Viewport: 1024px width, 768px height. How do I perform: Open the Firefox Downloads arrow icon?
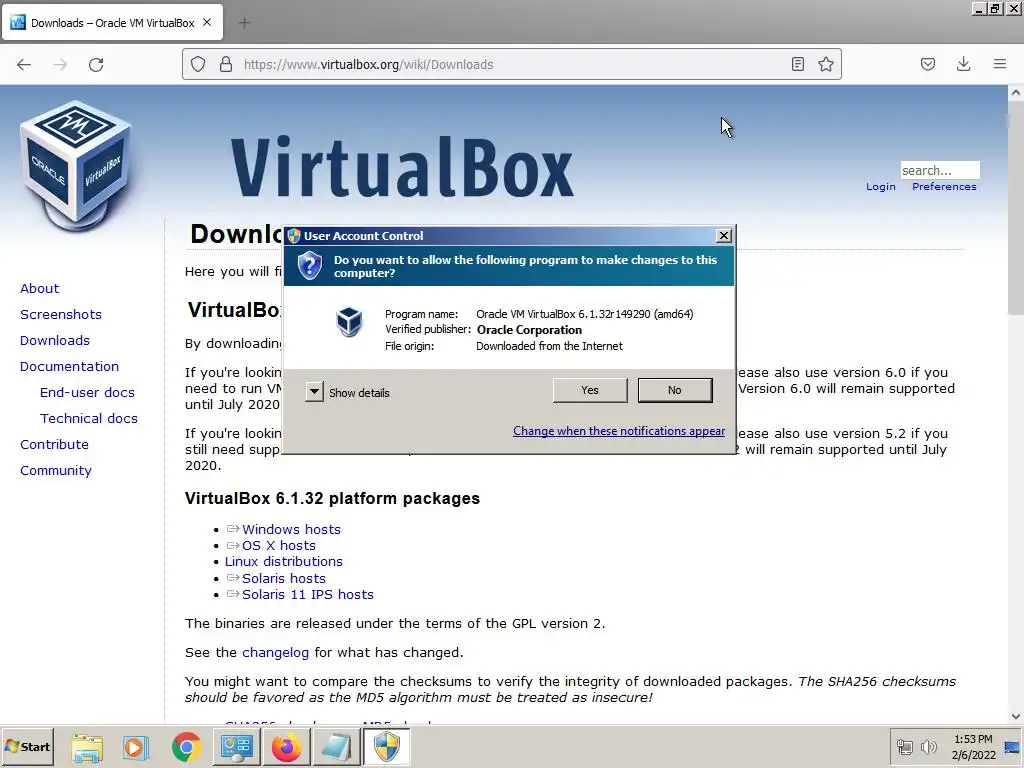point(963,64)
